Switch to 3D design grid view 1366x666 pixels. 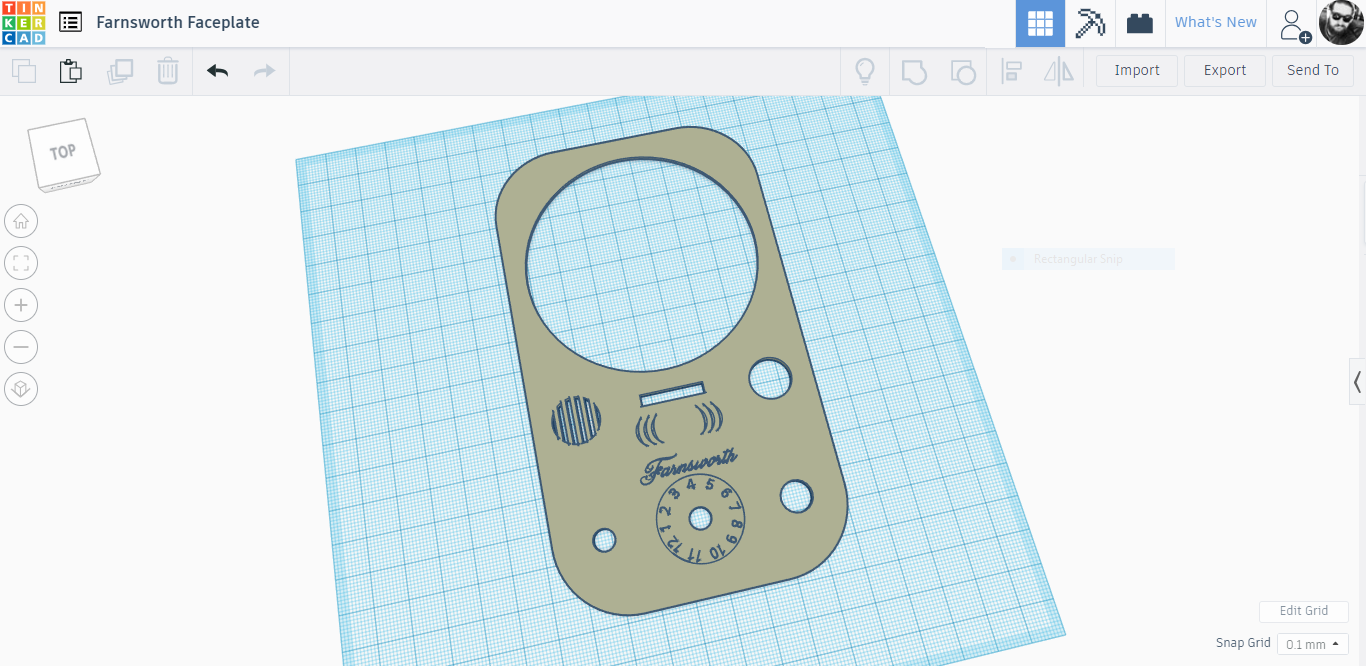coord(1040,23)
